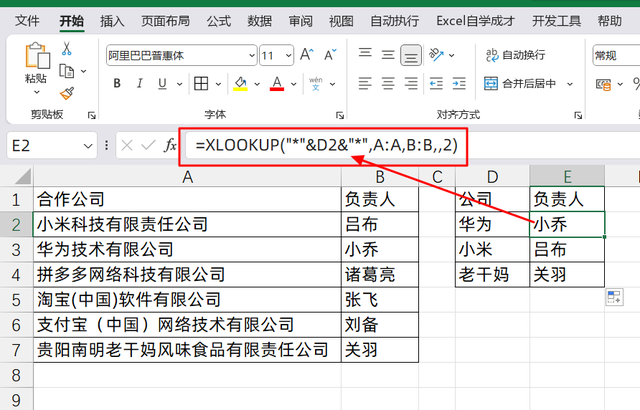Switch to the 公式 tab
This screenshot has width=640, height=410.
click(218, 21)
